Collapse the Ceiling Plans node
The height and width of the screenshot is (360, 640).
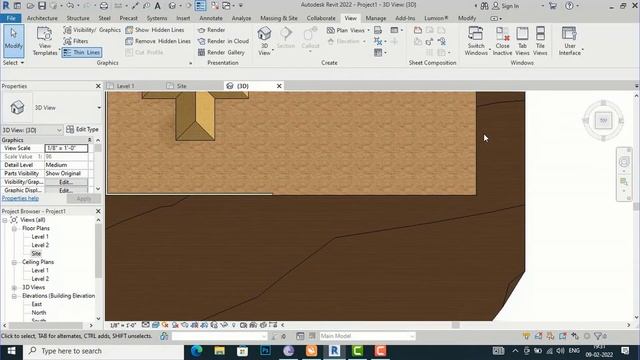14,262
